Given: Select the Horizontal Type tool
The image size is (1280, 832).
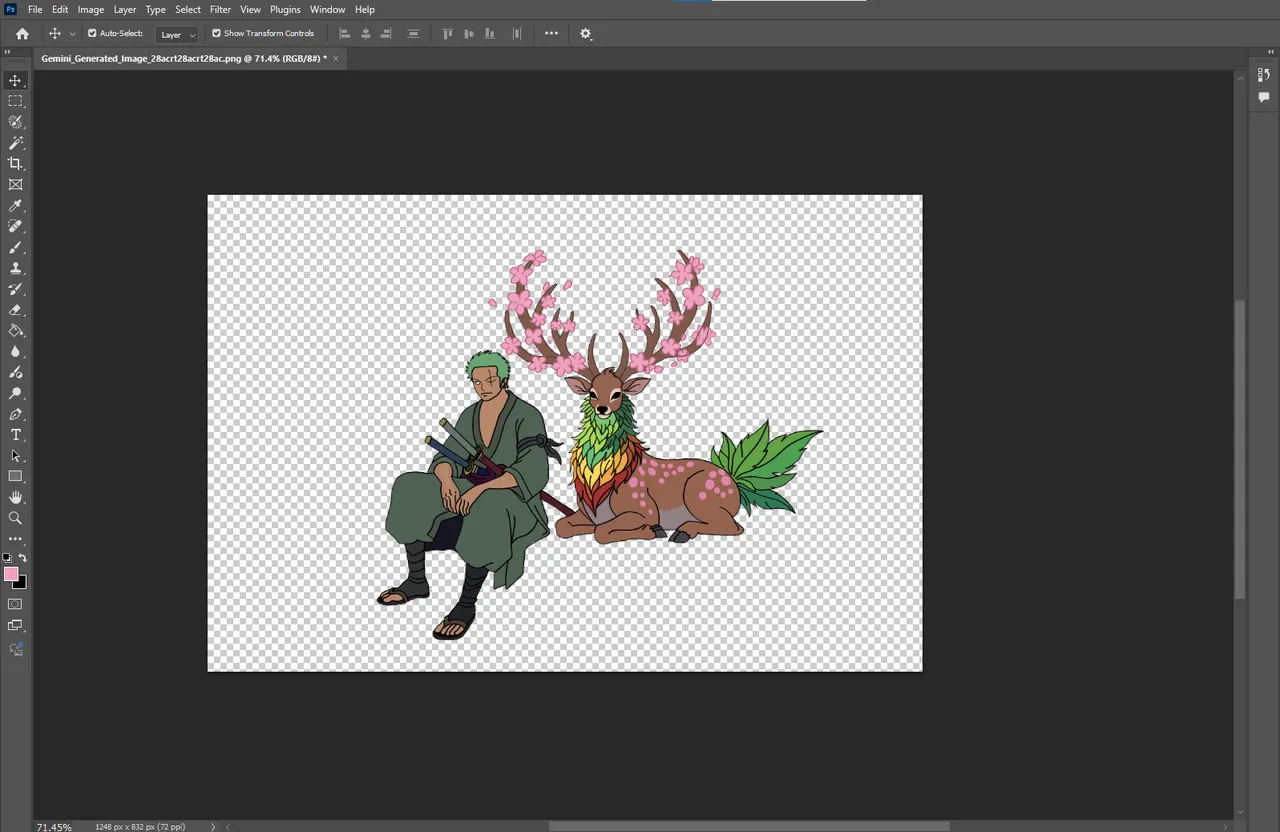Looking at the screenshot, I should click(15, 435).
